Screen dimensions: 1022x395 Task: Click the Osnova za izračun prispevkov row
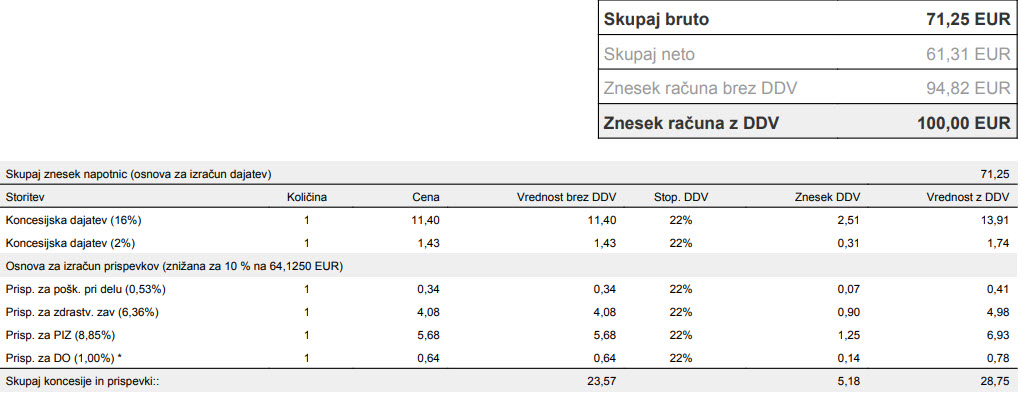508,266
